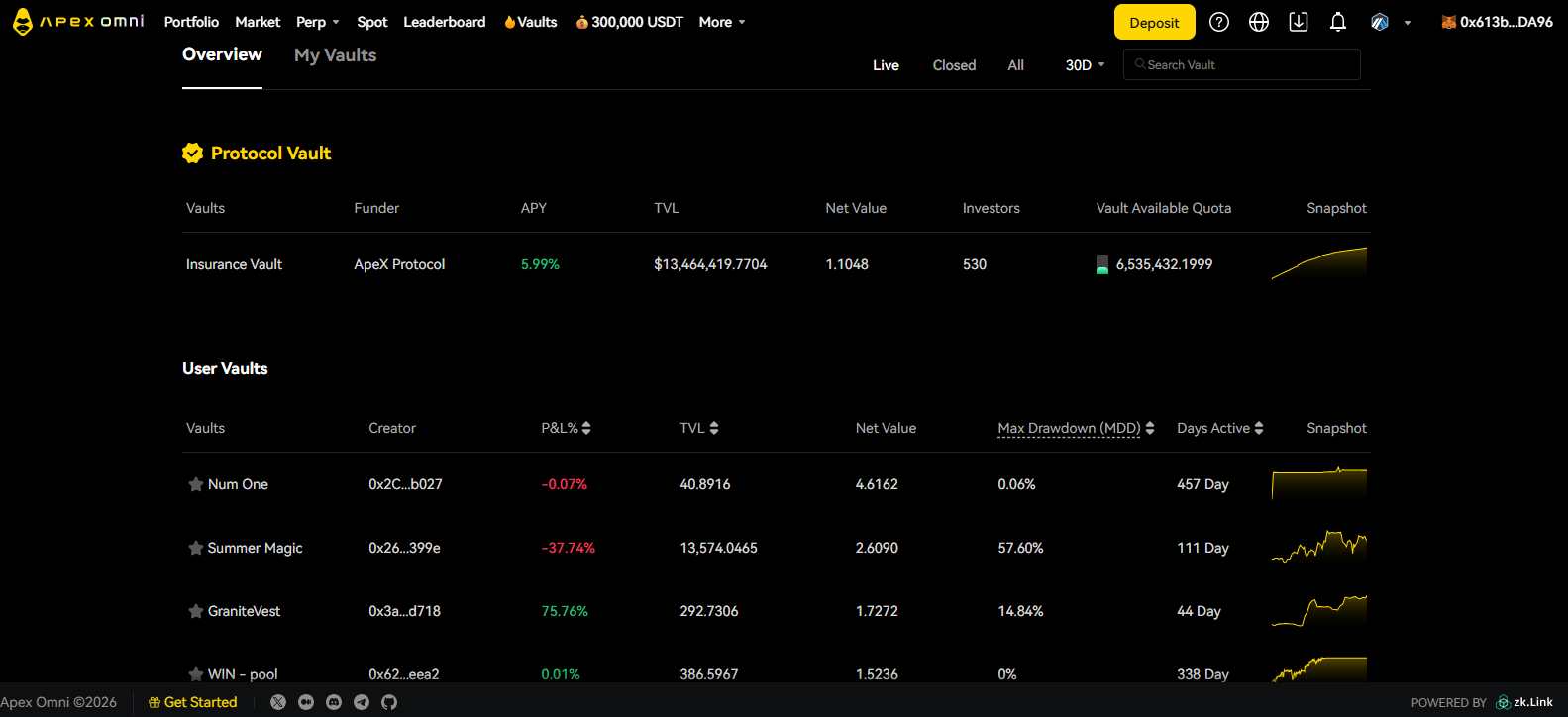
Task: Expand the 30D period dropdown
Action: (1085, 65)
